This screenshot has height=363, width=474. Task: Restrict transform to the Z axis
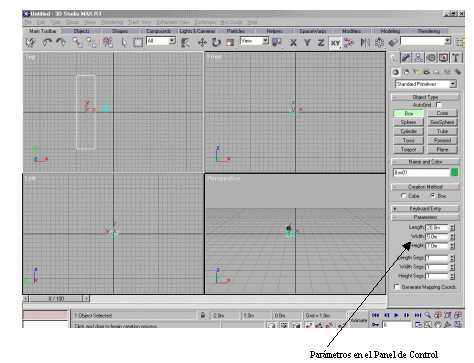[321, 43]
